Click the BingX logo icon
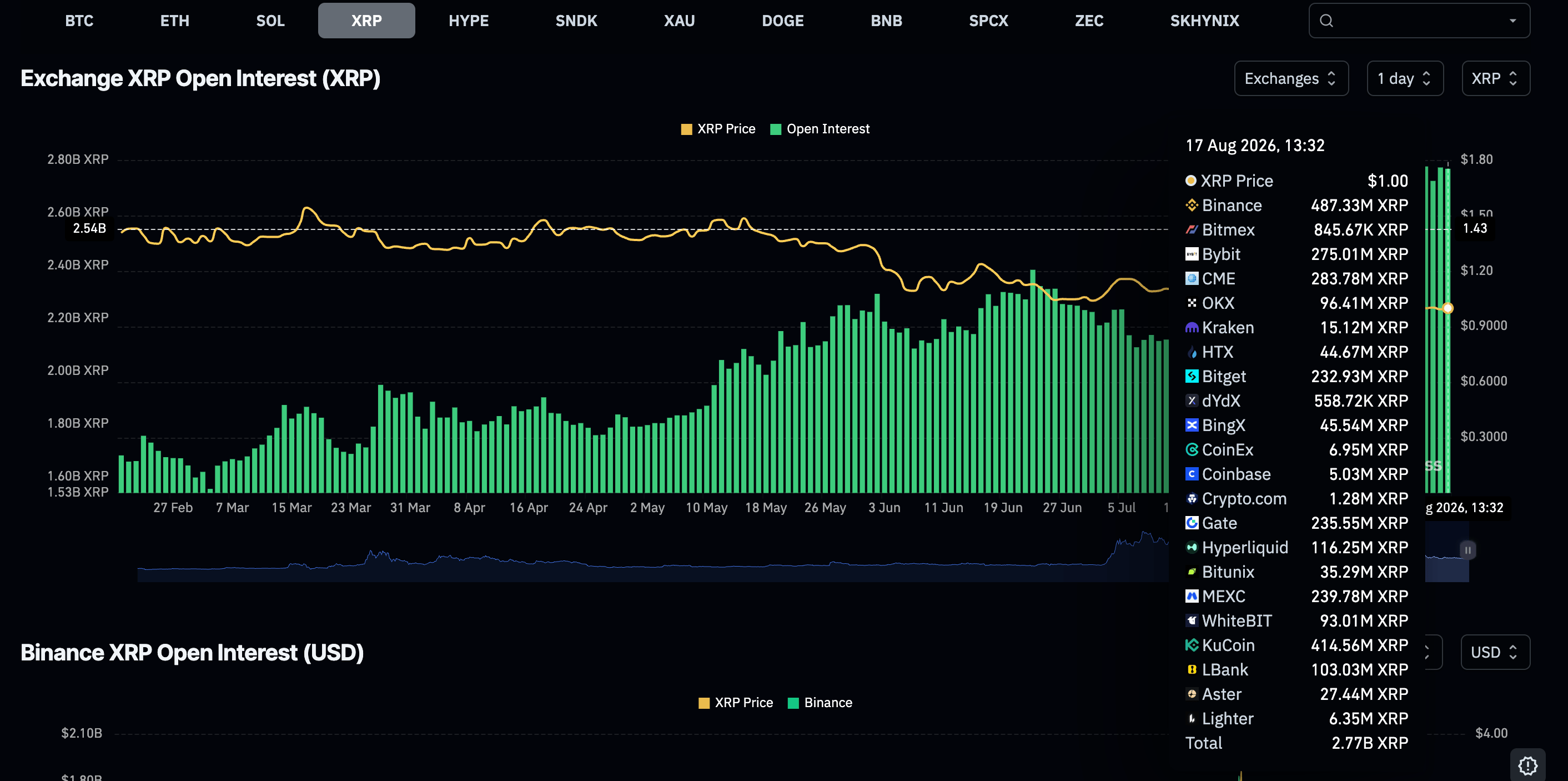The image size is (1568, 781). pos(1192,425)
